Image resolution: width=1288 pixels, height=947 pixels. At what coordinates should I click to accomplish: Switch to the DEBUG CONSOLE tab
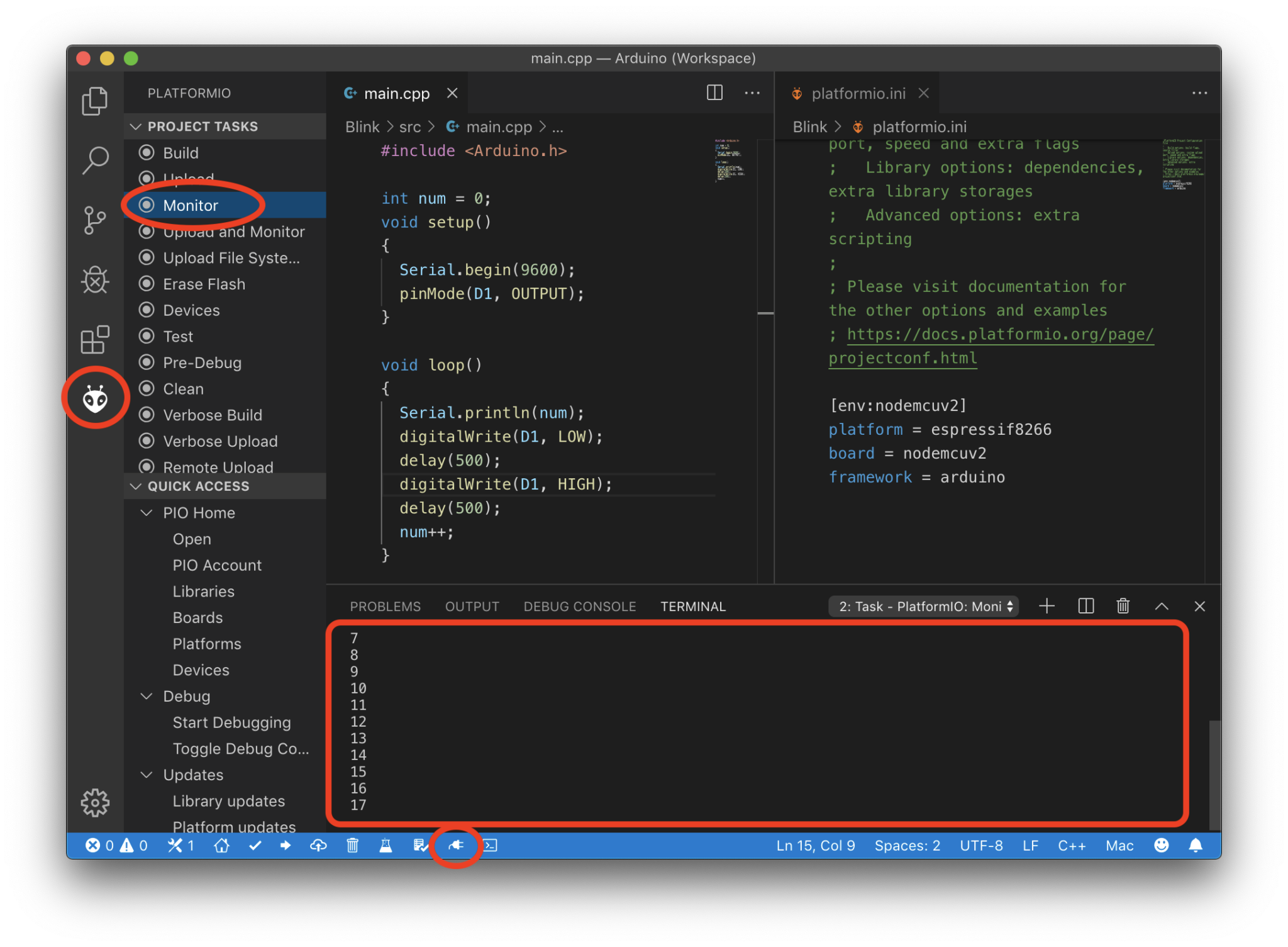(x=579, y=606)
